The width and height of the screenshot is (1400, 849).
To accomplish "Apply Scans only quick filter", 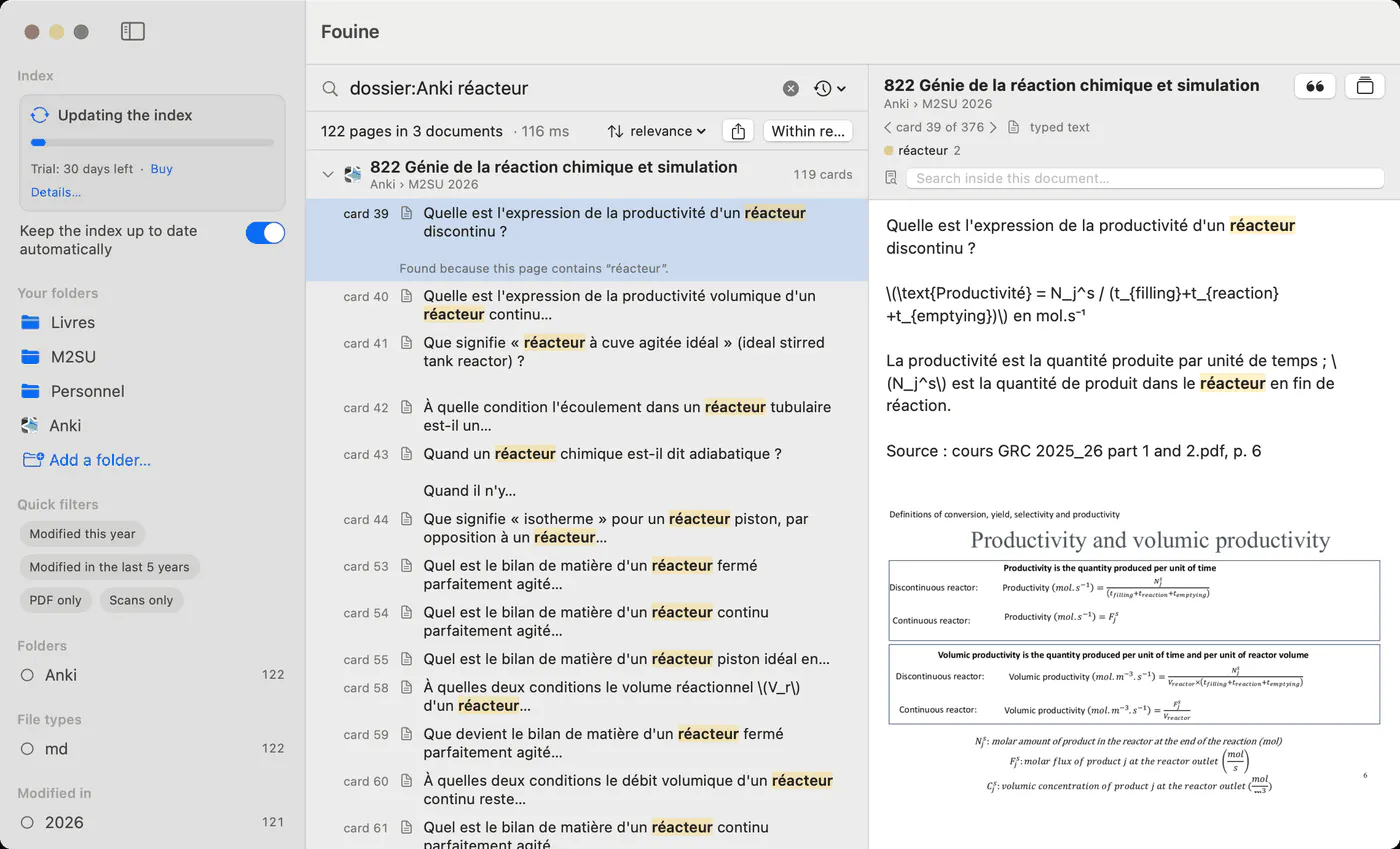I will (141, 600).
